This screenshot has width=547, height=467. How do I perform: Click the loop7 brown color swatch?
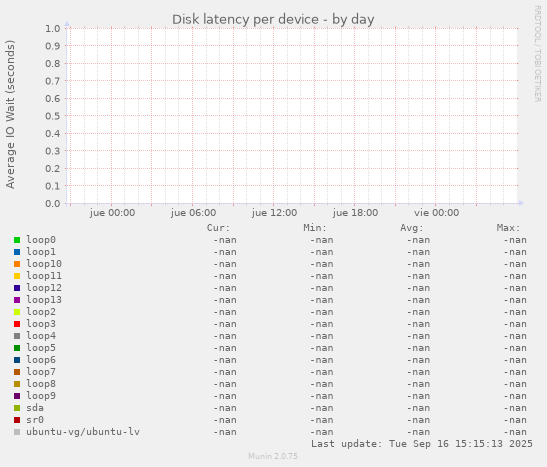click(17, 372)
